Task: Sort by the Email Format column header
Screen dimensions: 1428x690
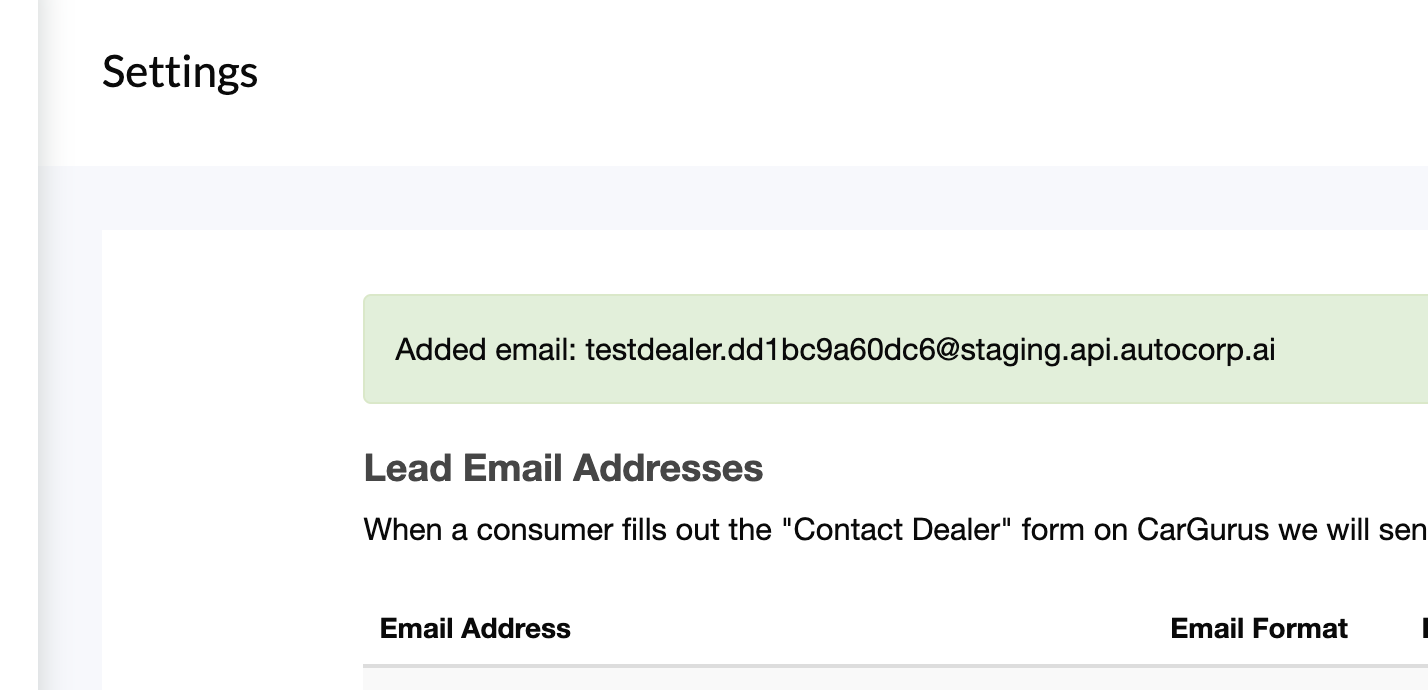Action: [1259, 628]
